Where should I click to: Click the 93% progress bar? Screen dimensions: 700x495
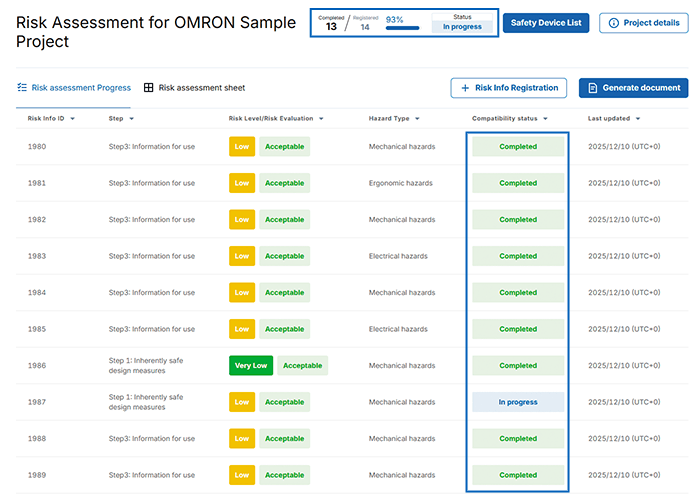[402, 28]
